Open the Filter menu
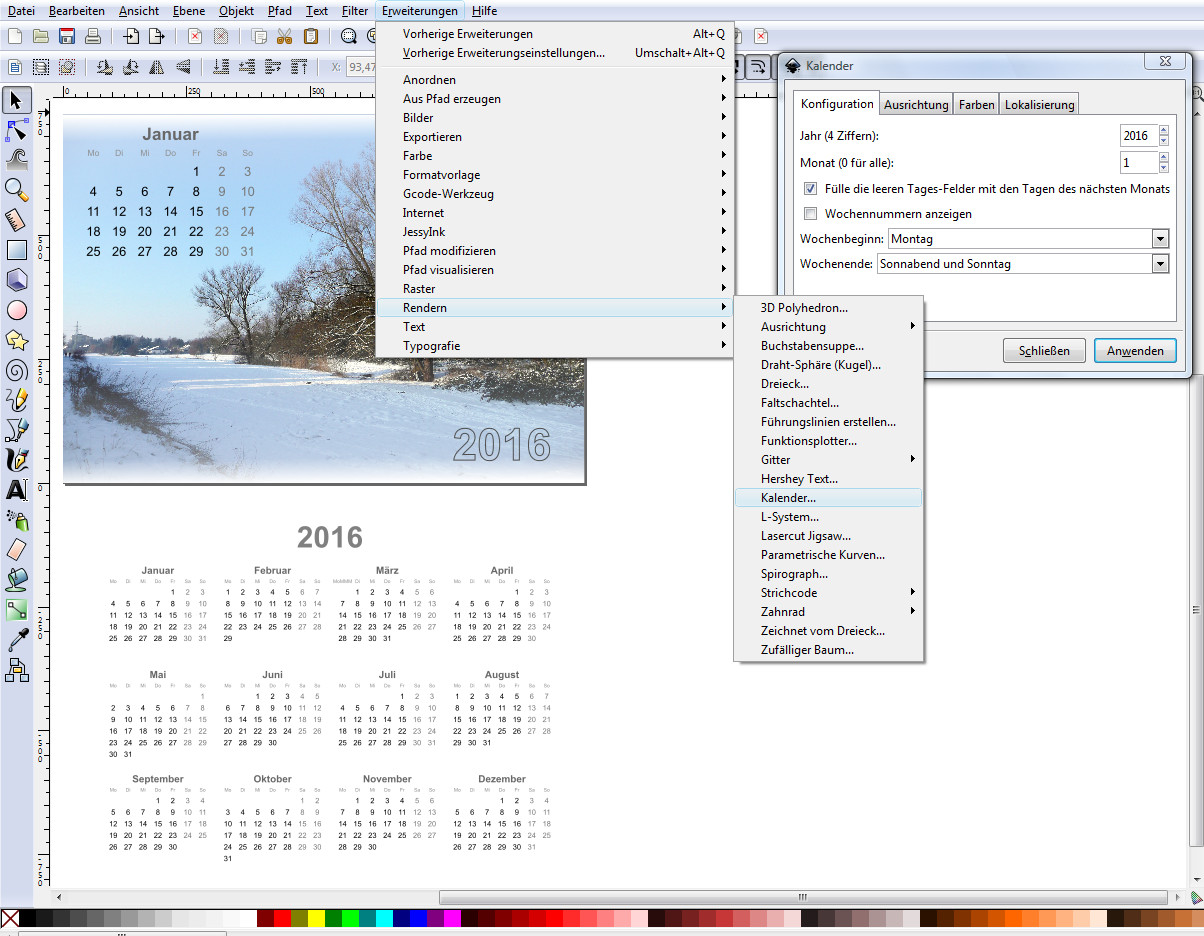This screenshot has width=1204, height=936. tap(354, 11)
